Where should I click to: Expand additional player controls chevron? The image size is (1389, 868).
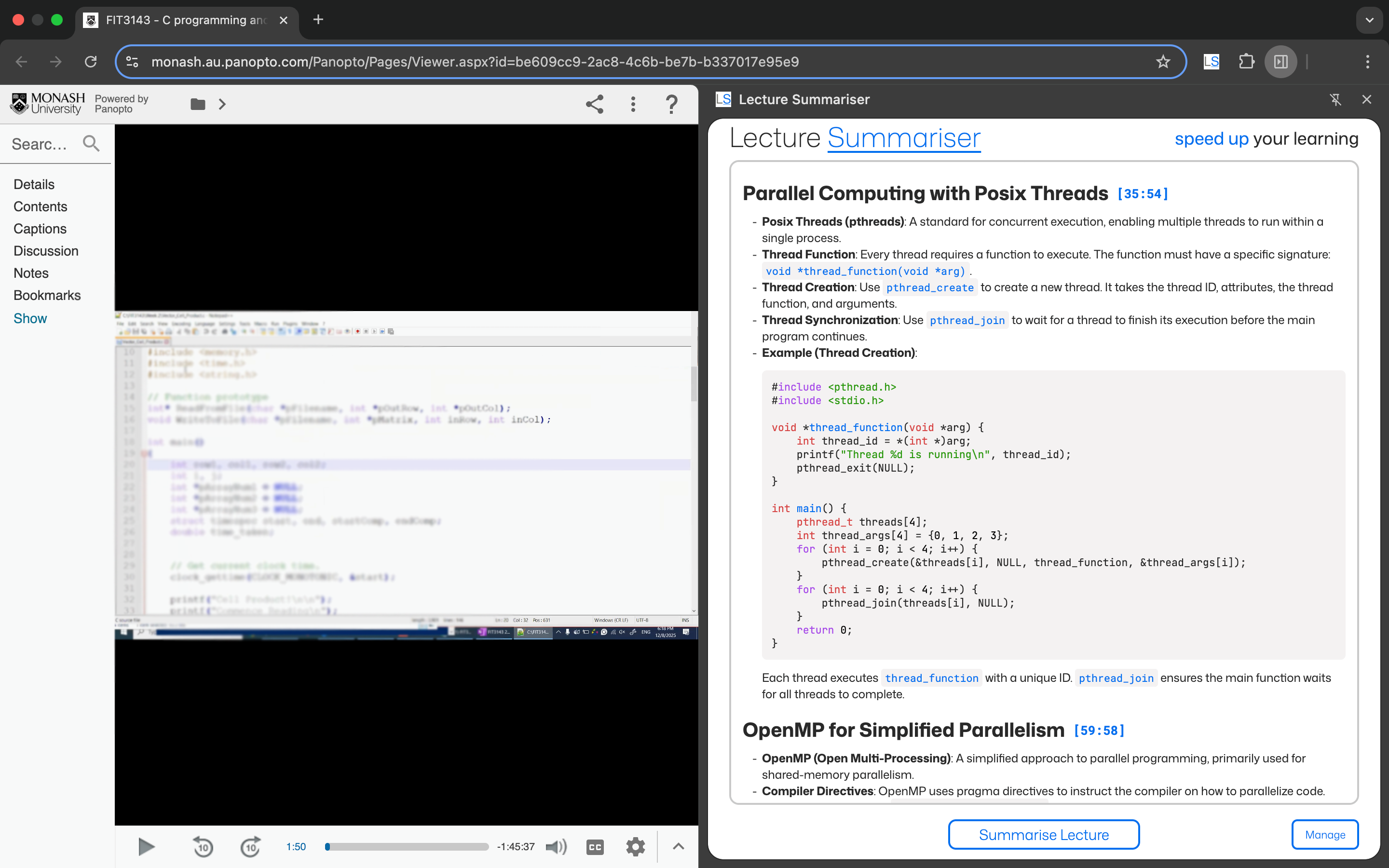pyautogui.click(x=678, y=846)
